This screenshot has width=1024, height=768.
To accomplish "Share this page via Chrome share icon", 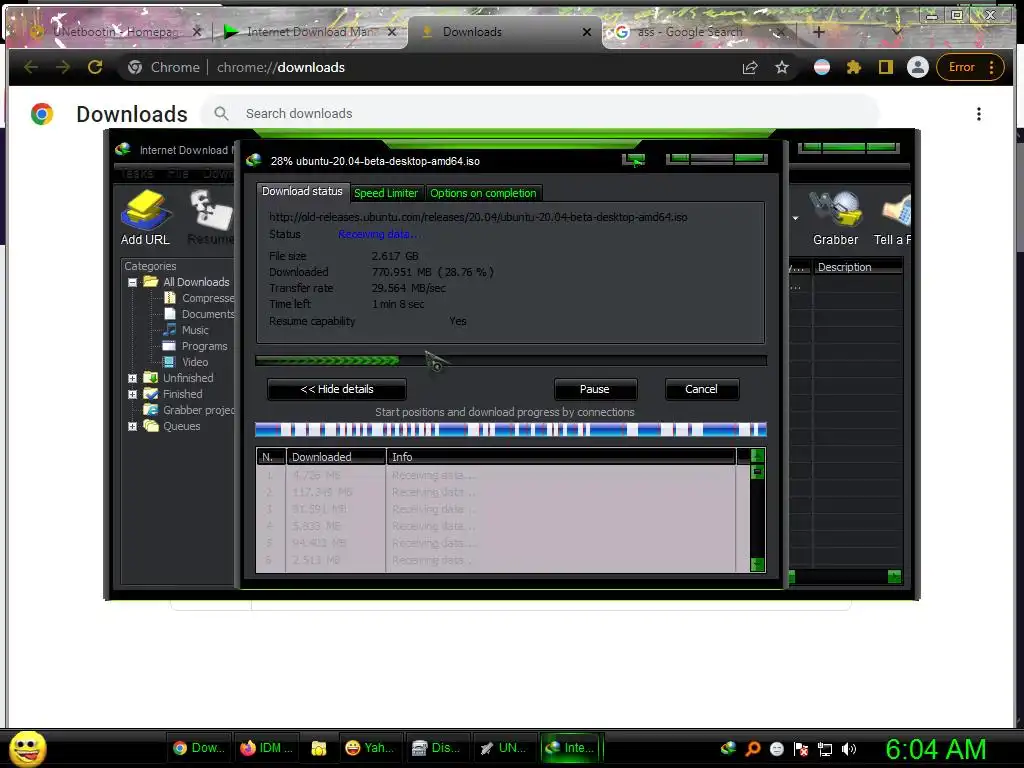I will tap(750, 67).
